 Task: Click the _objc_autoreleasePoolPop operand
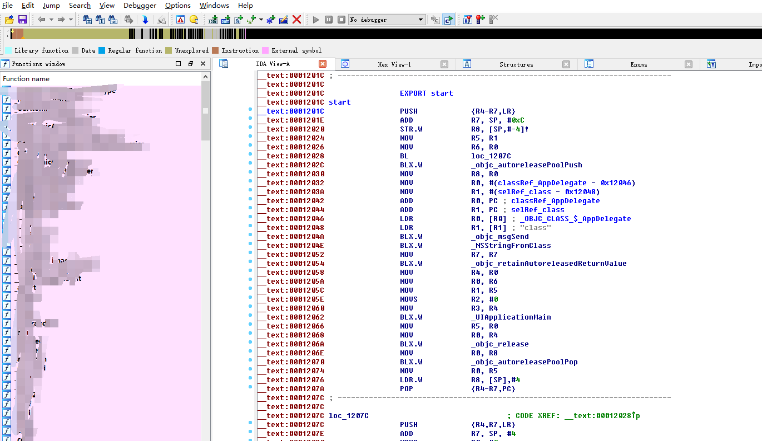pos(524,362)
